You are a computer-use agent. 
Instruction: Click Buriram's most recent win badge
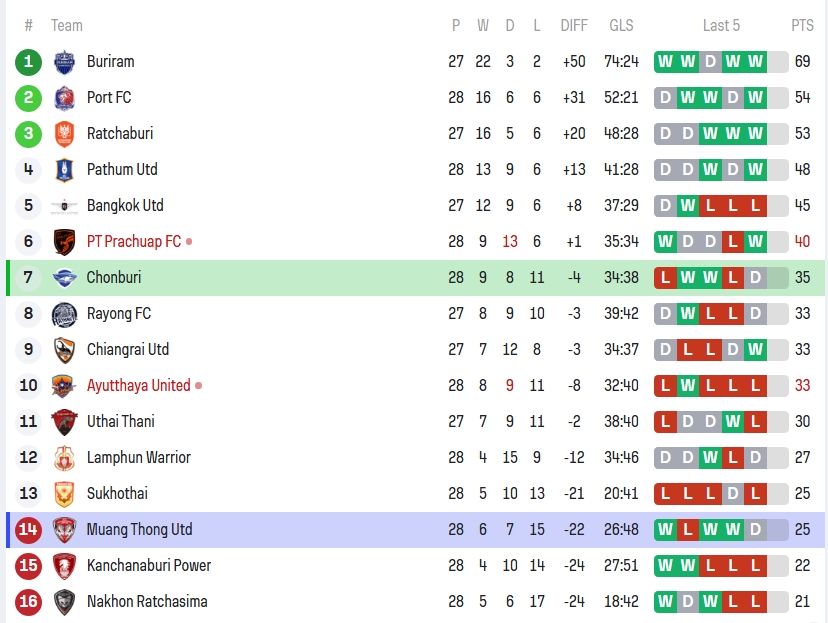click(755, 61)
